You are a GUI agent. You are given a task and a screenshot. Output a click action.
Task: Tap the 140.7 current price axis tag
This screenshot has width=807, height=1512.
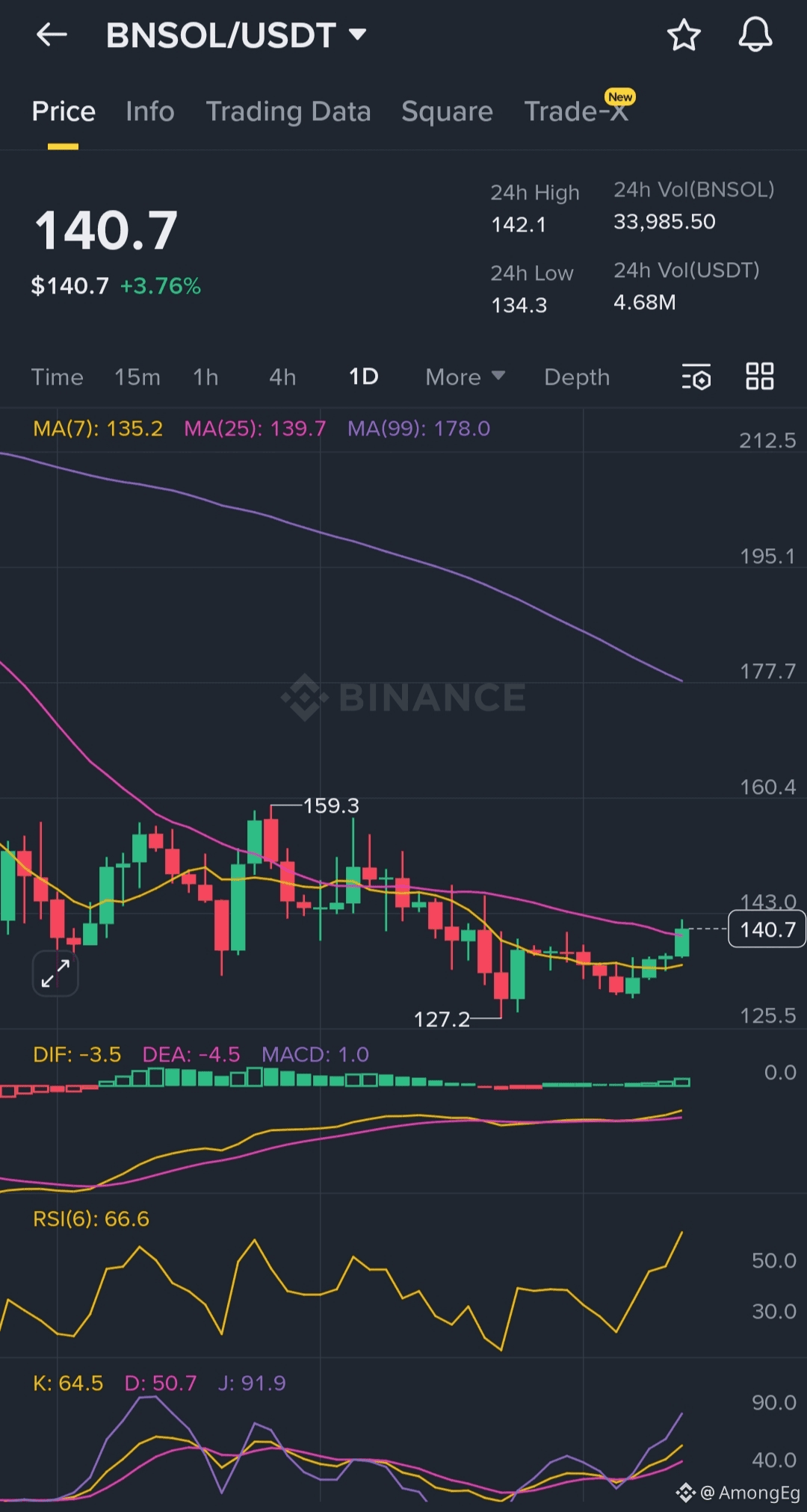(767, 929)
